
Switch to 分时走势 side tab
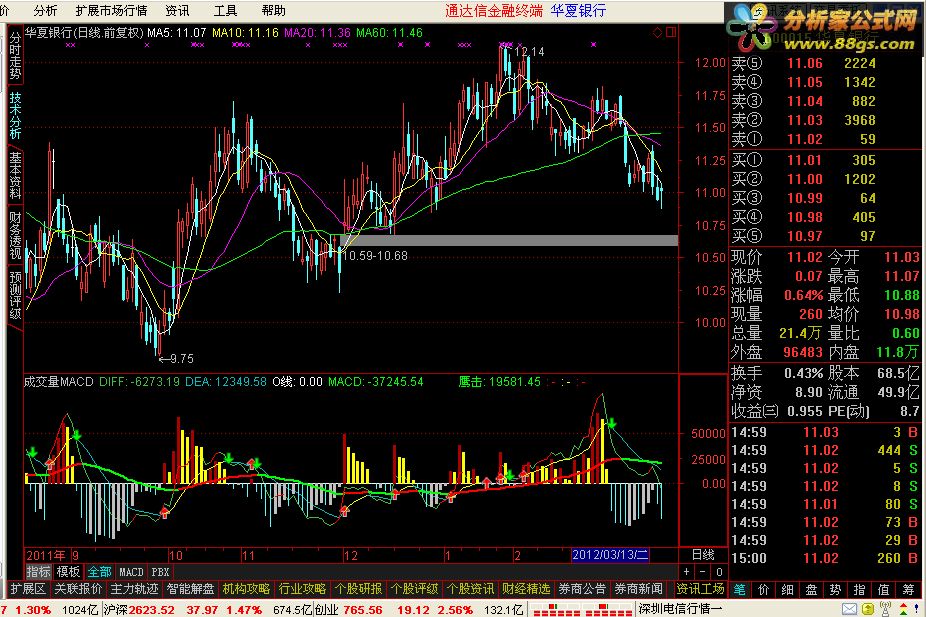[x=15, y=56]
